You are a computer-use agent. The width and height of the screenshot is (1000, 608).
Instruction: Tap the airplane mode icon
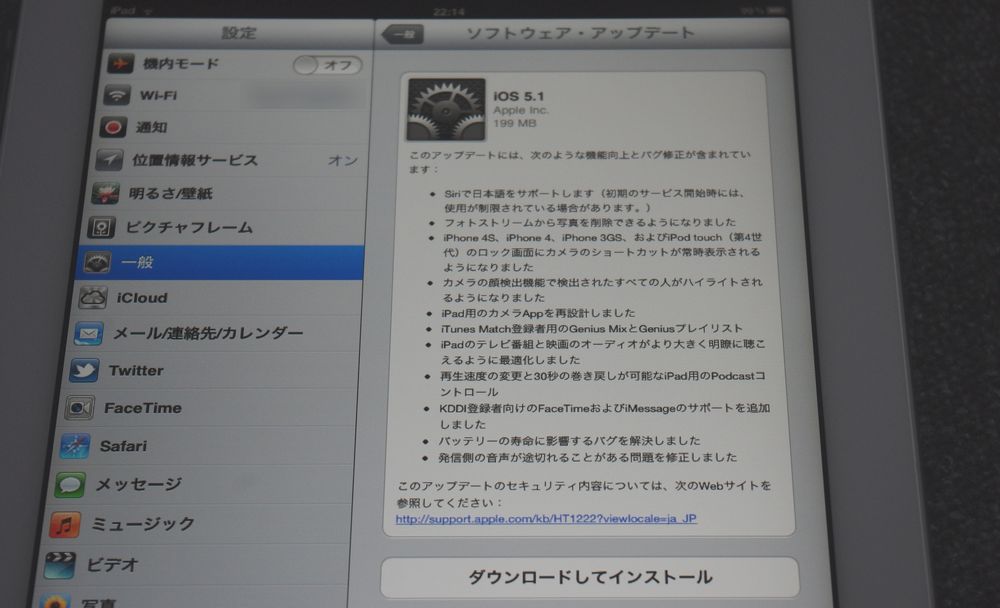tap(120, 65)
